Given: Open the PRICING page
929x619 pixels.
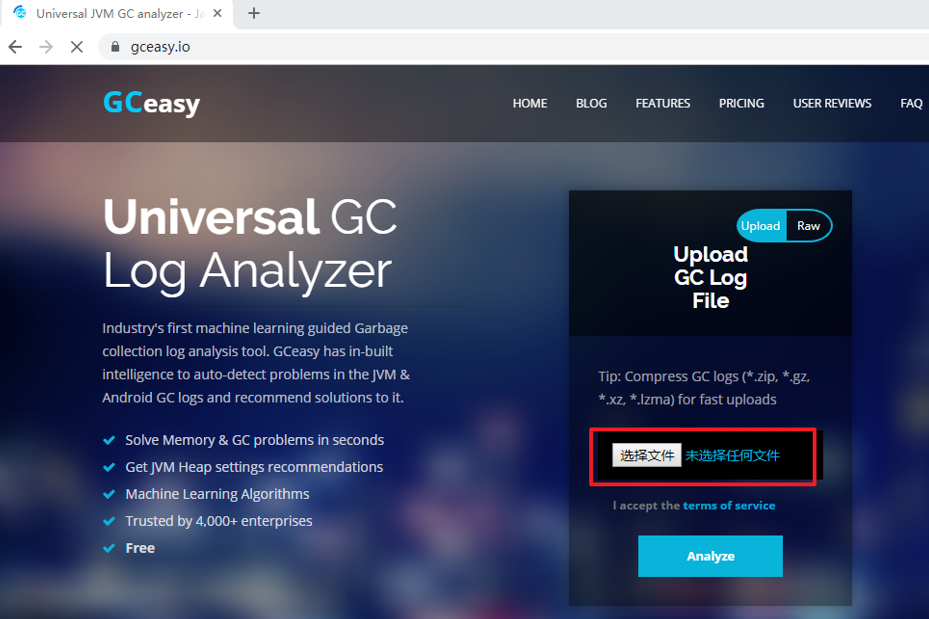Looking at the screenshot, I should coord(741,104).
